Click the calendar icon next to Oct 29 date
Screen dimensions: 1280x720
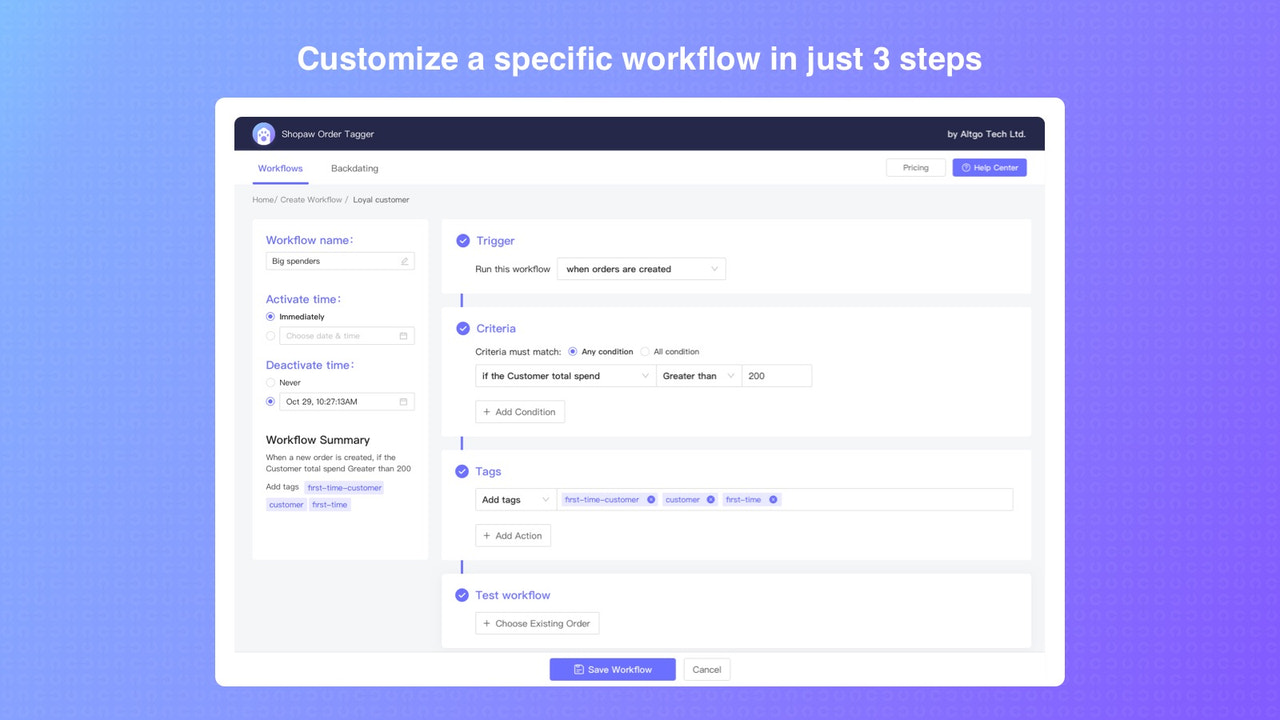[405, 401]
